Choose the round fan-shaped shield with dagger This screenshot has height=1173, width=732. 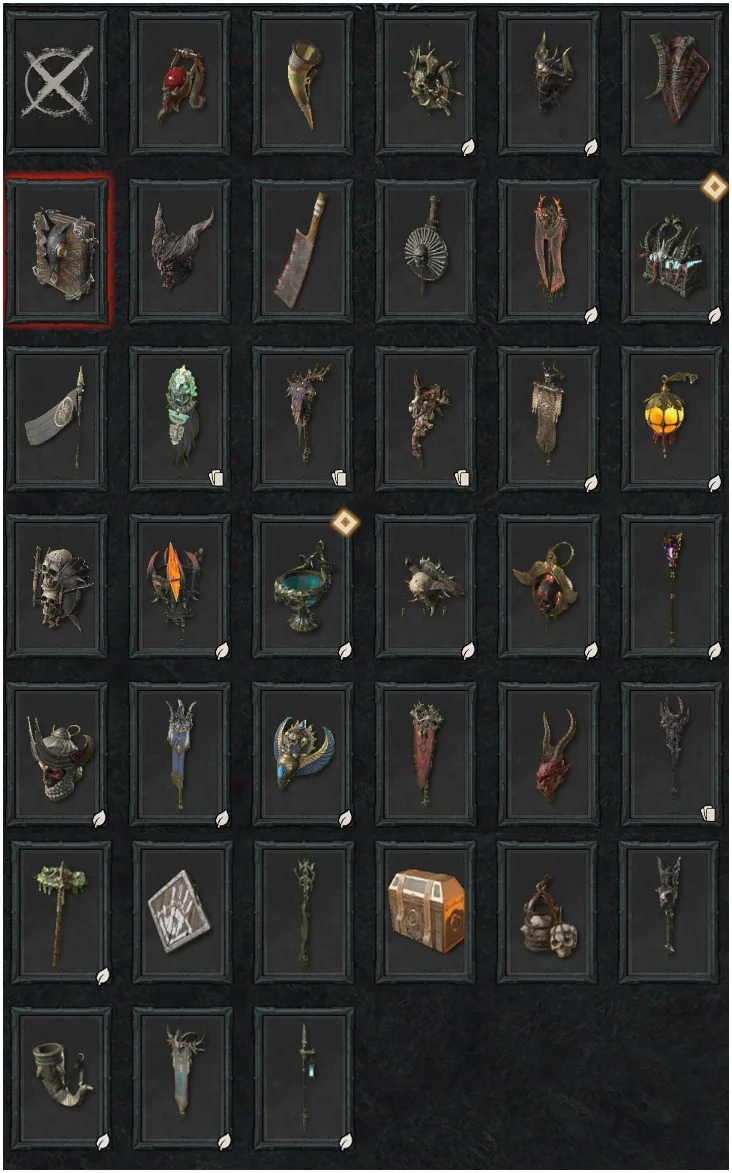[425, 251]
